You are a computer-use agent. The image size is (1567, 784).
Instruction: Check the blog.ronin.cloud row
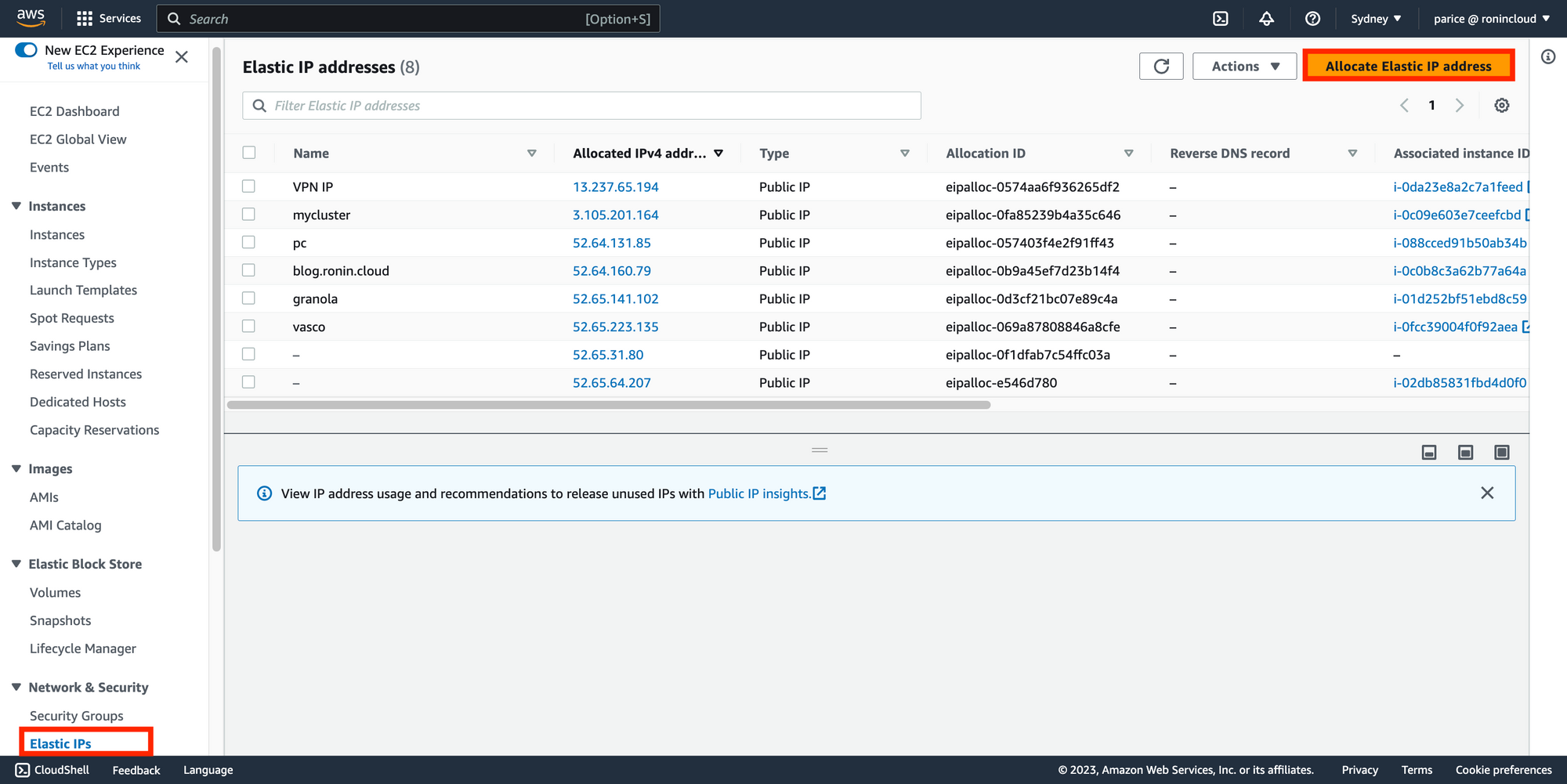point(248,270)
